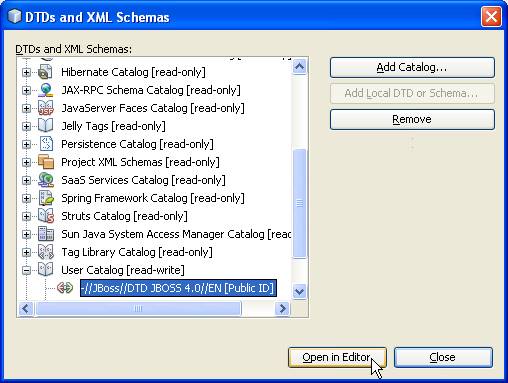Click the vertical scrollbar up arrow
The image size is (508, 383).
pyautogui.click(x=299, y=67)
